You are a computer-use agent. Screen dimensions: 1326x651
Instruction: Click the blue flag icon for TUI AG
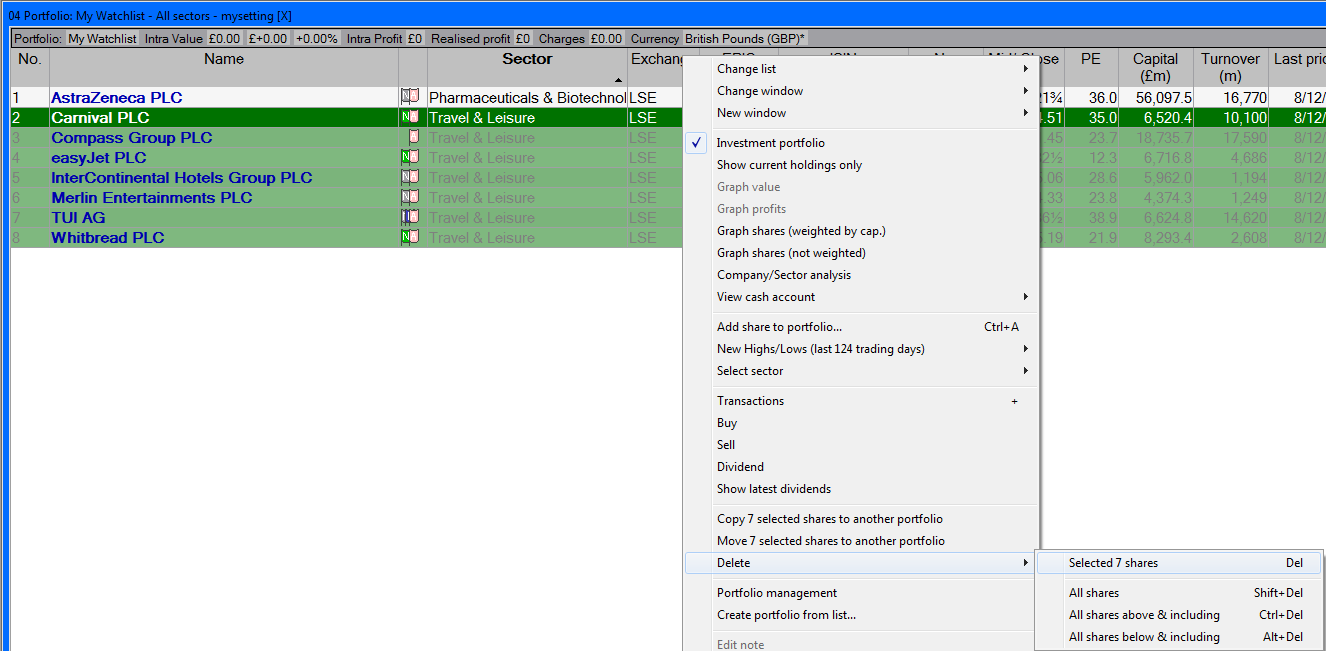(409, 217)
